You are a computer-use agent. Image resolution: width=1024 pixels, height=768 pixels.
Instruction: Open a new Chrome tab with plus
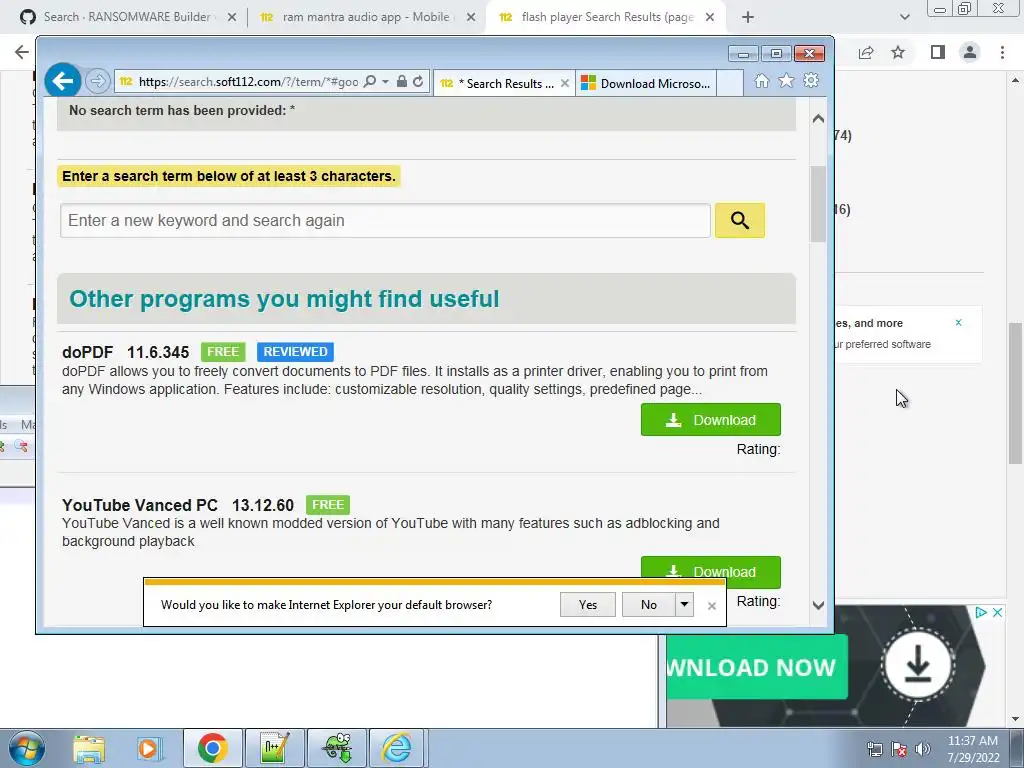point(748,18)
